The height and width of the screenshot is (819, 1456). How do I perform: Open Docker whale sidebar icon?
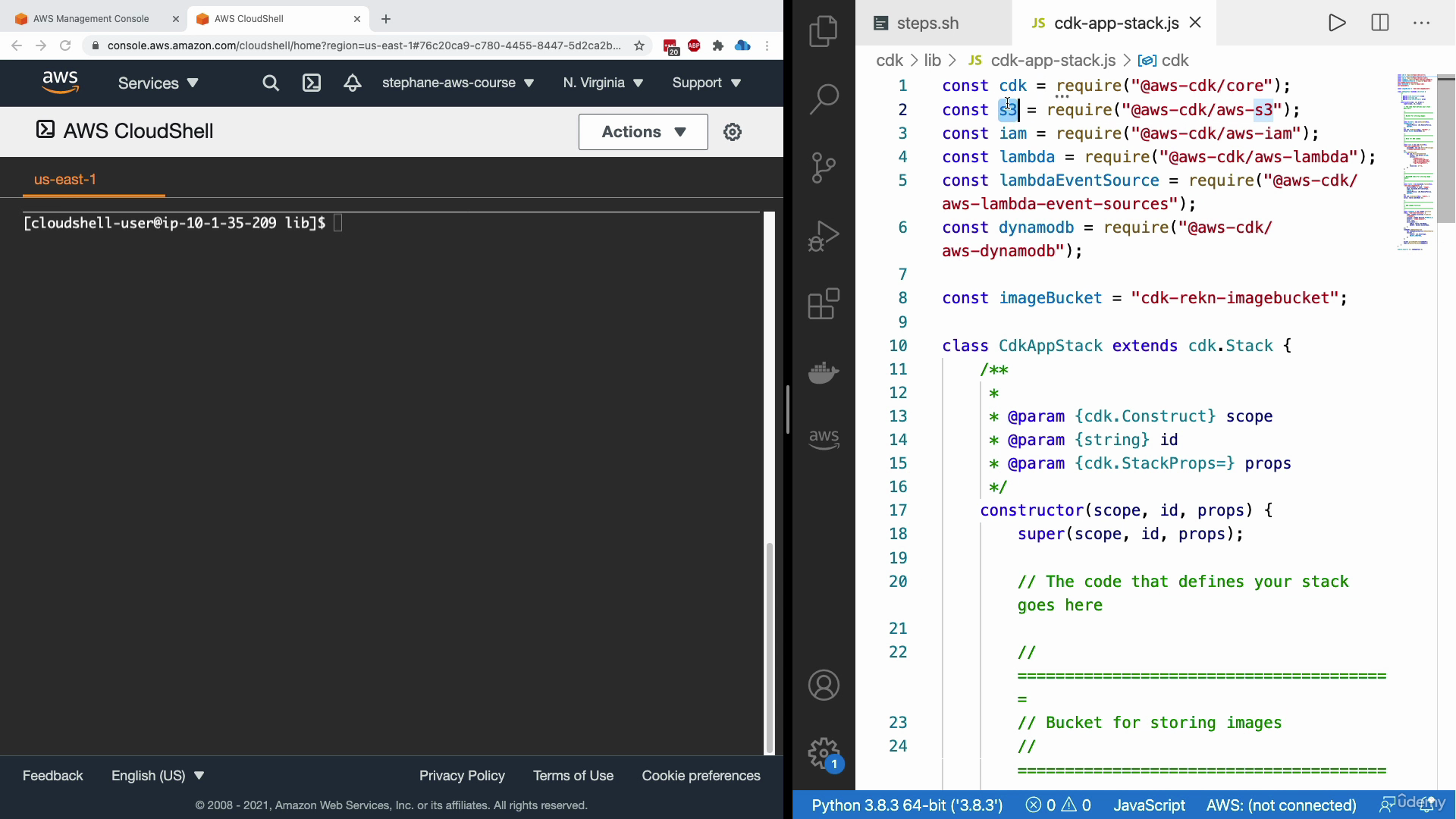(x=824, y=372)
